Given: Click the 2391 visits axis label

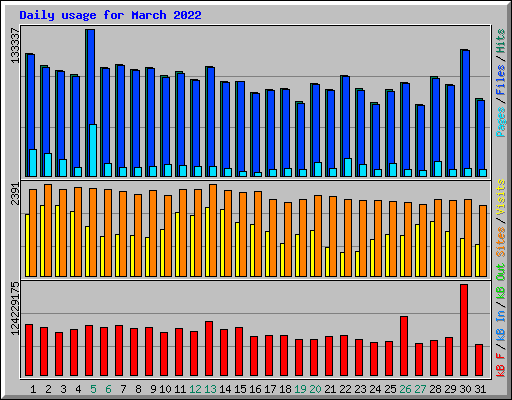Looking at the screenshot, I should tap(15, 194).
